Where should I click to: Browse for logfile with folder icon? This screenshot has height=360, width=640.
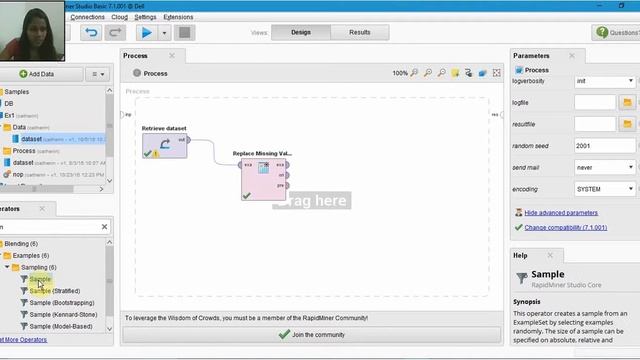coord(627,102)
